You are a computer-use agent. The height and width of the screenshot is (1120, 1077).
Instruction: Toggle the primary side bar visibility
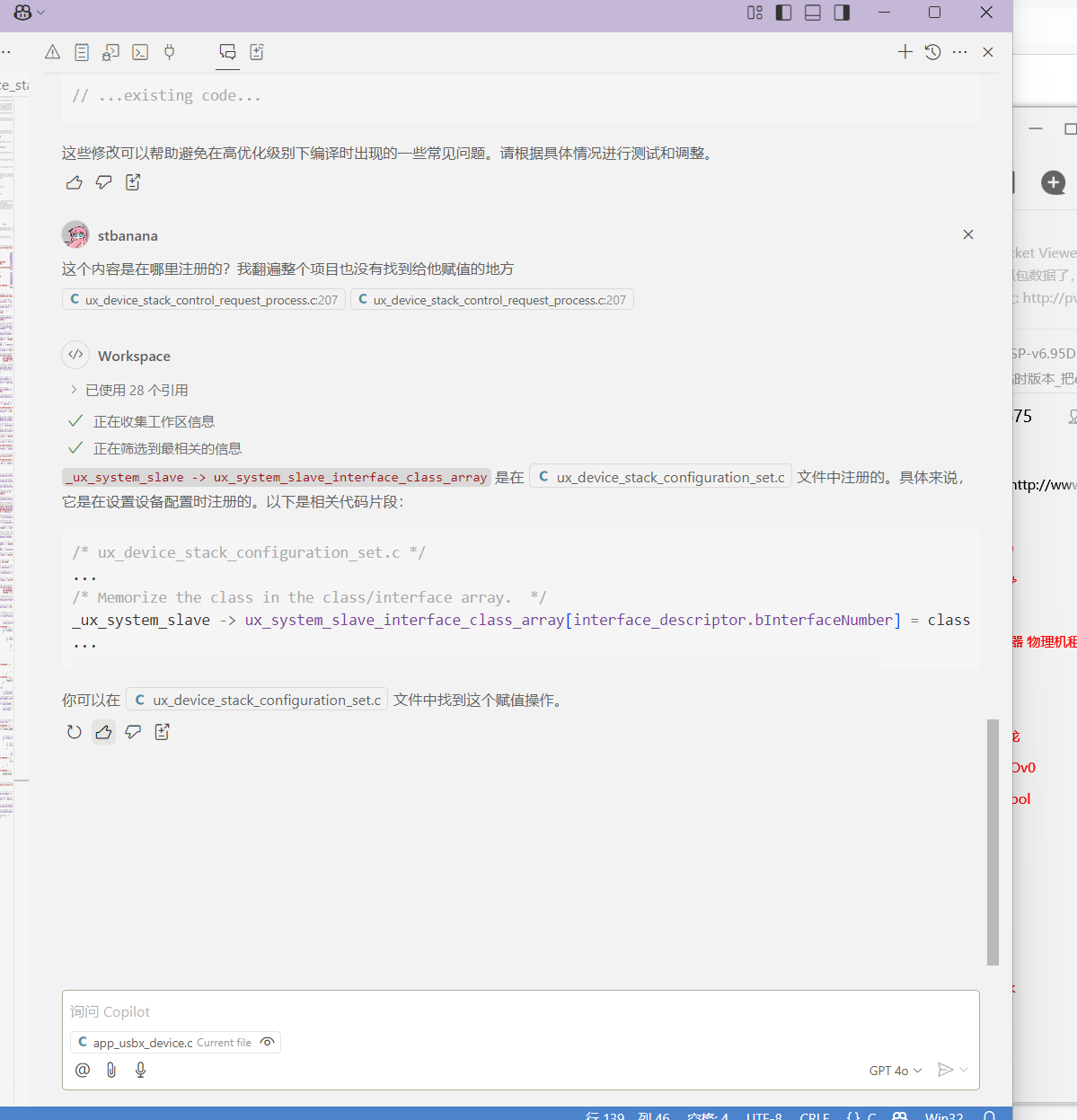[783, 13]
